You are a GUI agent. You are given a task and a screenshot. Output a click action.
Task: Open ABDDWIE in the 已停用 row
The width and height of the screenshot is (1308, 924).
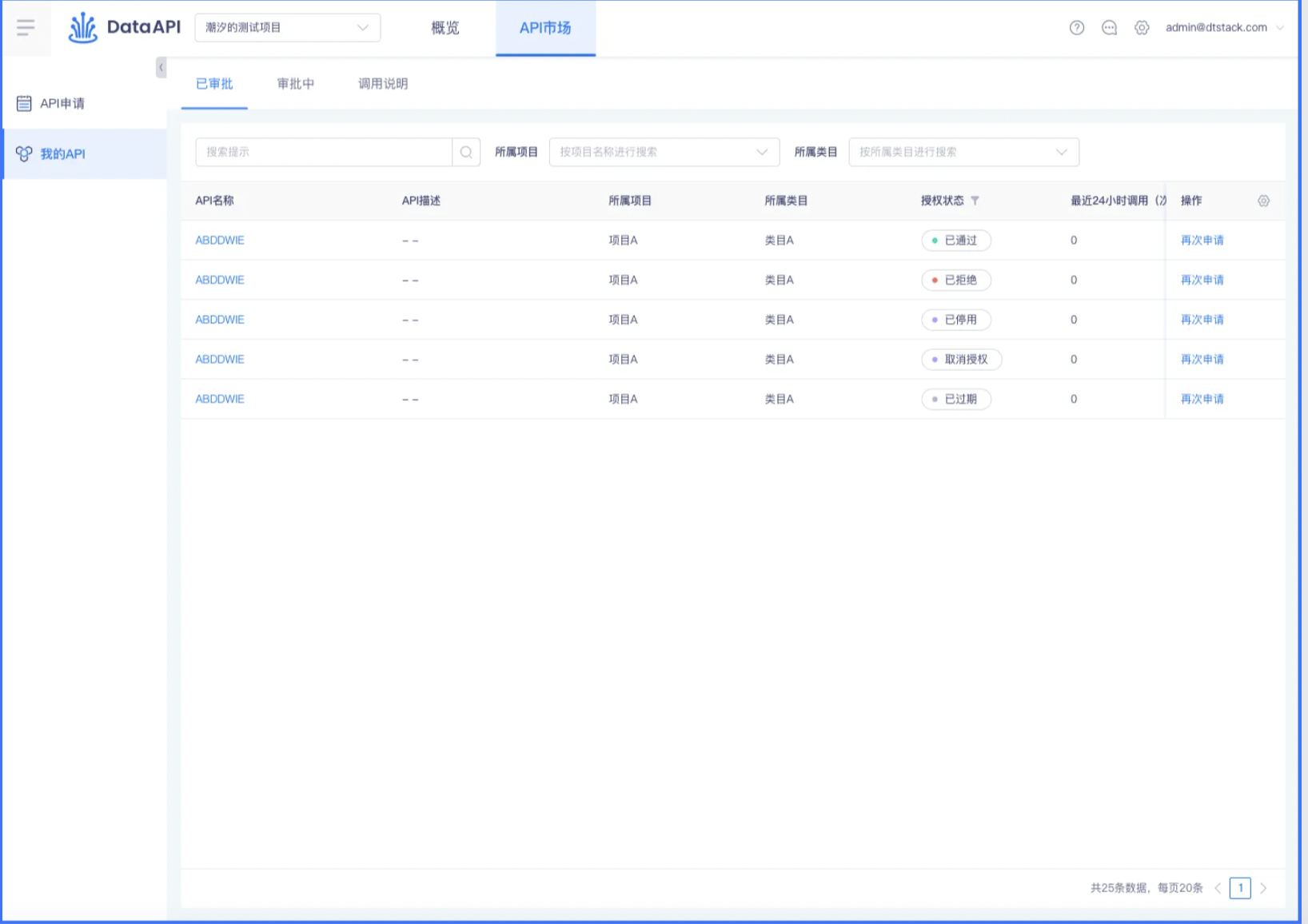tap(220, 320)
